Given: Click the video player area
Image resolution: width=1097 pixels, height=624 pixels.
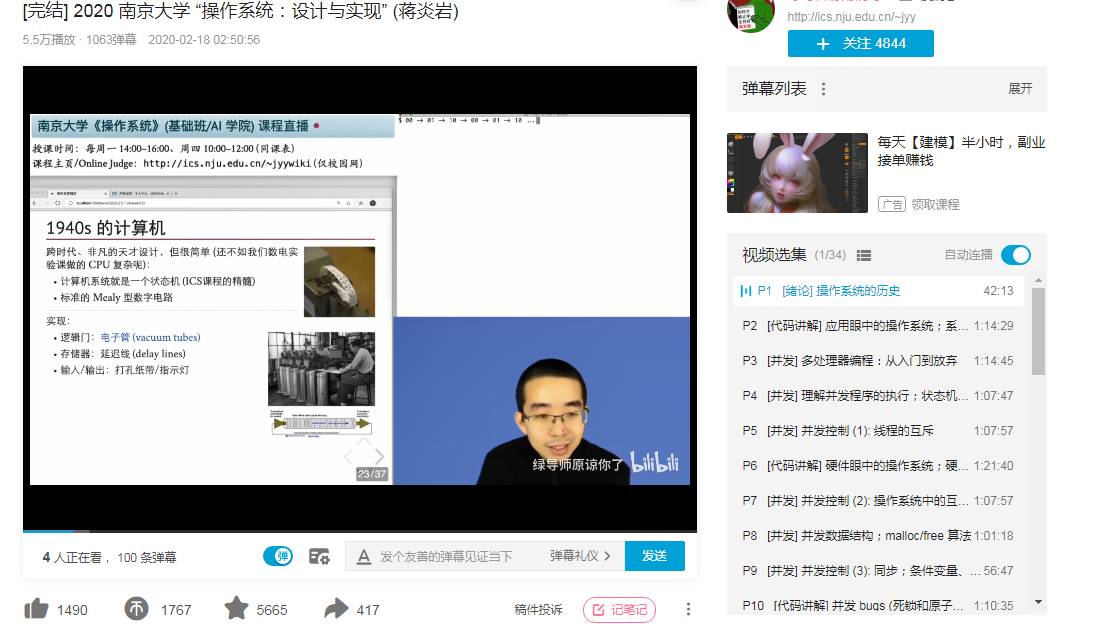Looking at the screenshot, I should pyautogui.click(x=360, y=297).
